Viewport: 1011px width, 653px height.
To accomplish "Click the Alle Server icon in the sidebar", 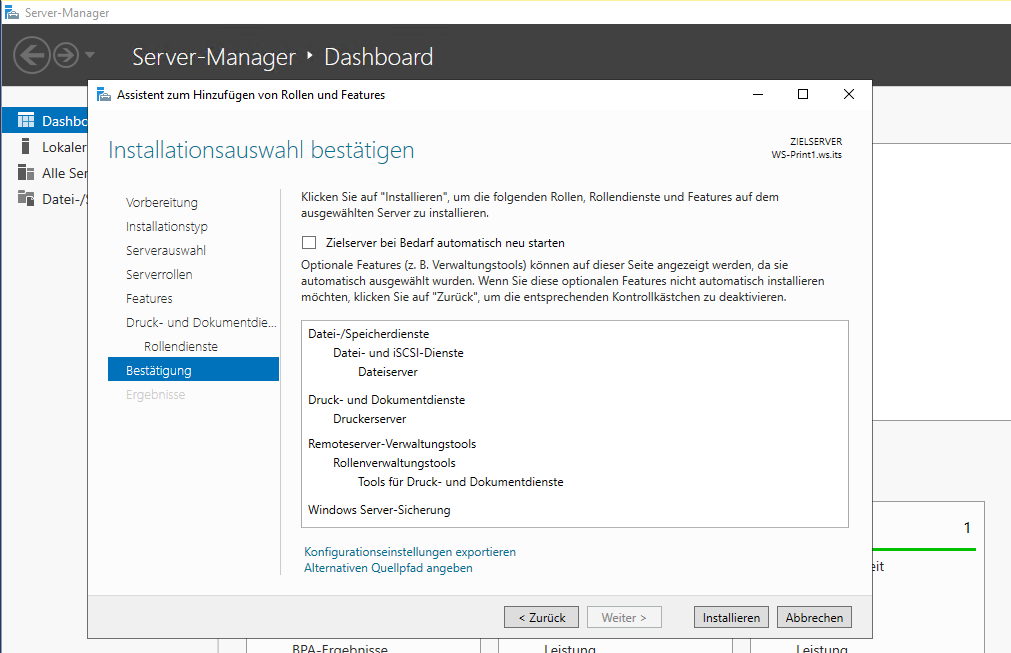I will coord(26,173).
